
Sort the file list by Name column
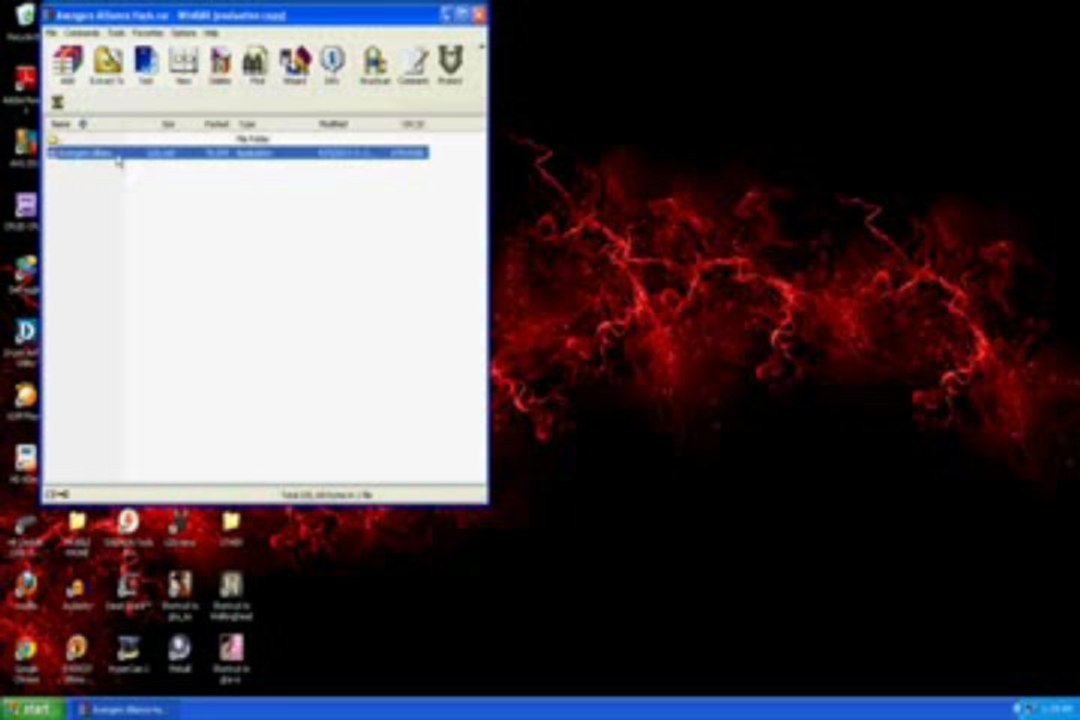coord(61,124)
